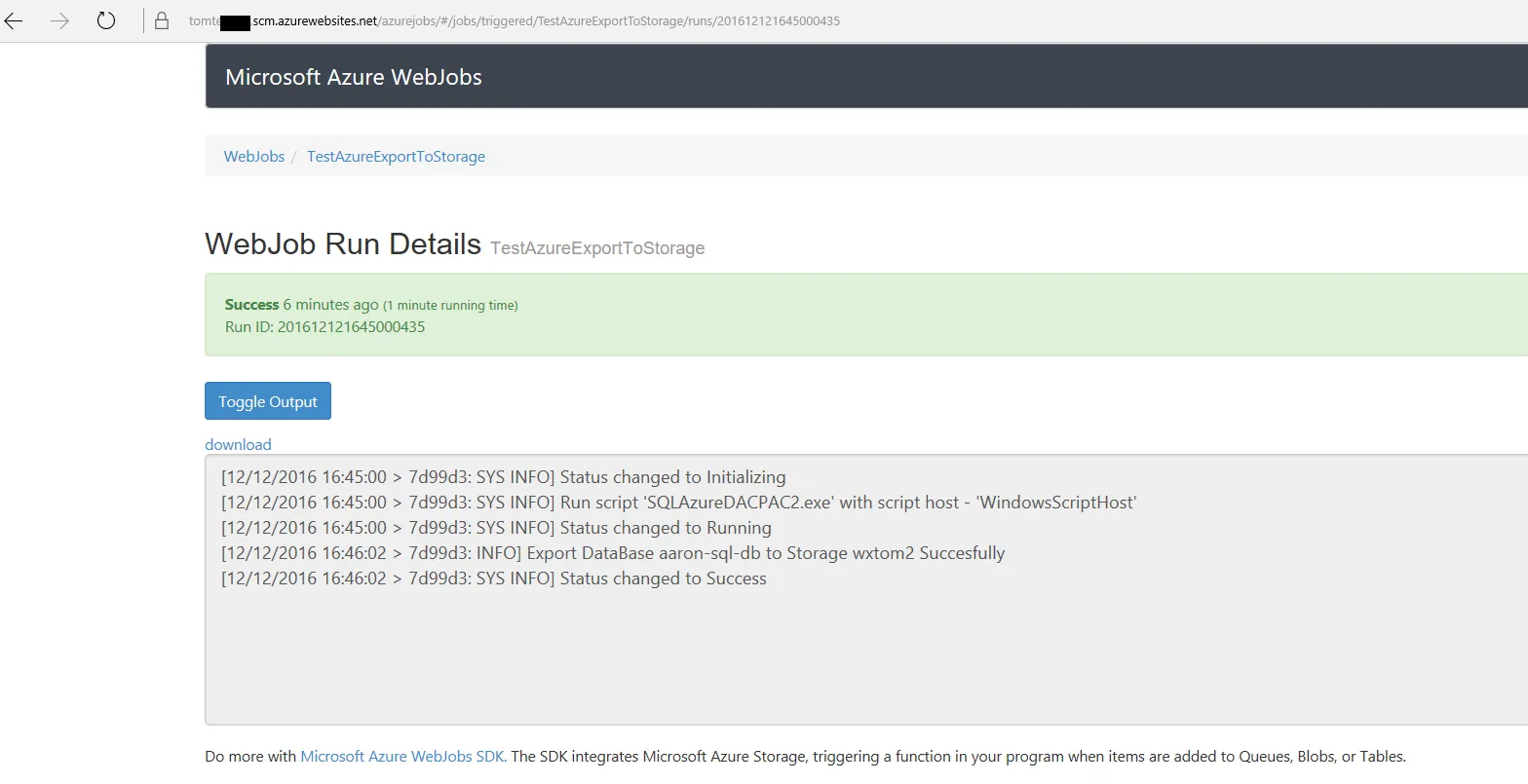Open the WebJobs breadcrumb link

pyautogui.click(x=254, y=156)
